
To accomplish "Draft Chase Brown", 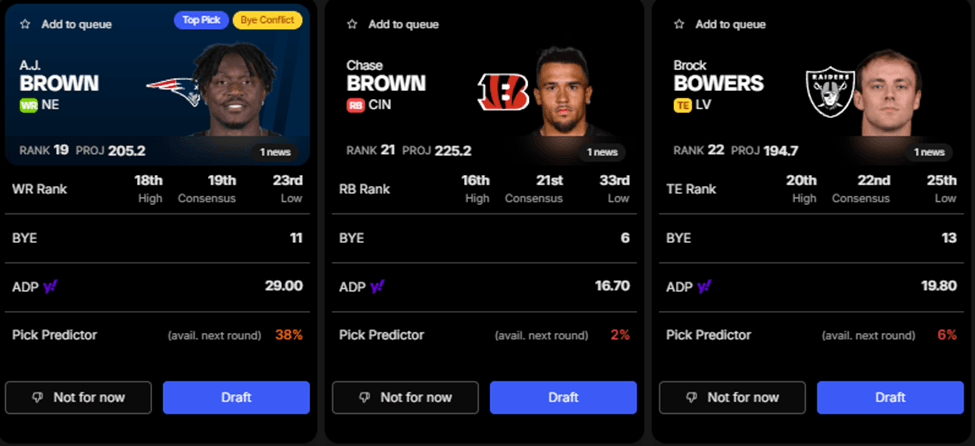I will click(563, 397).
